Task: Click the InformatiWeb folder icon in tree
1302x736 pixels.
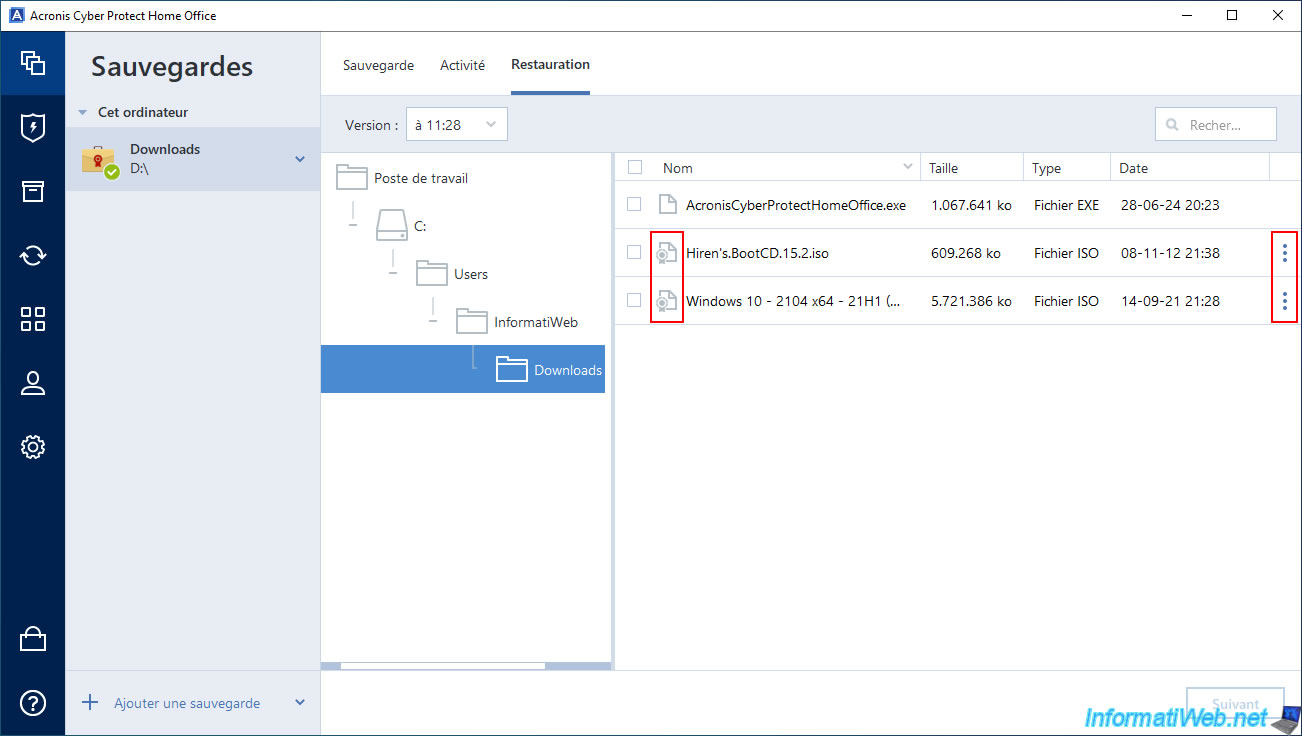Action: (x=472, y=321)
